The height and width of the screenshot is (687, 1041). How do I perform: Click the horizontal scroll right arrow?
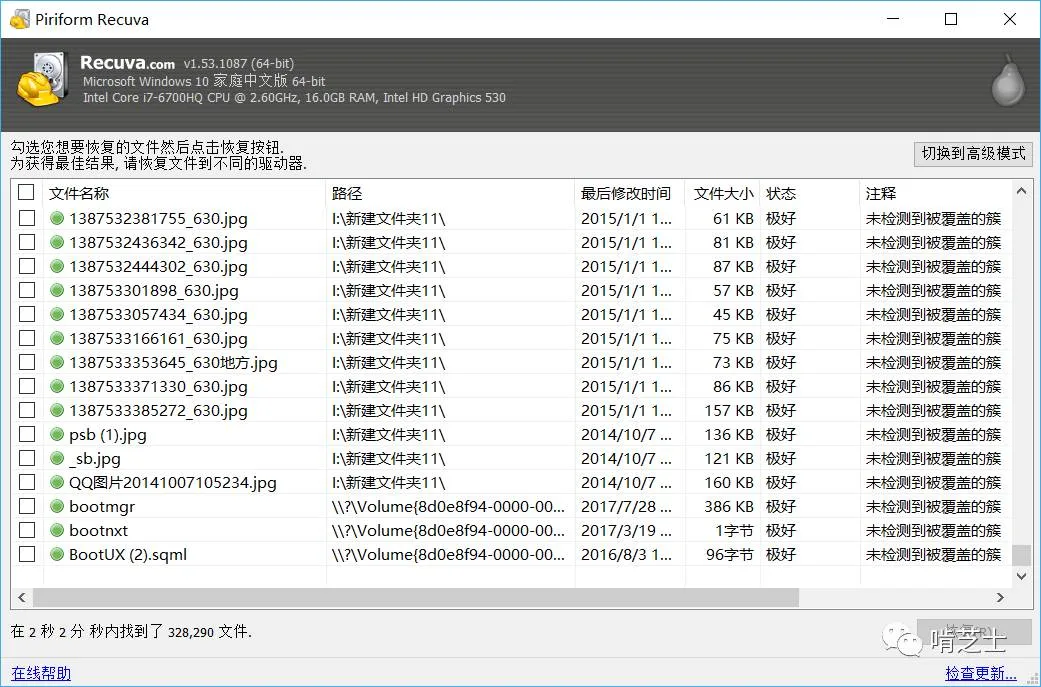(1000, 597)
